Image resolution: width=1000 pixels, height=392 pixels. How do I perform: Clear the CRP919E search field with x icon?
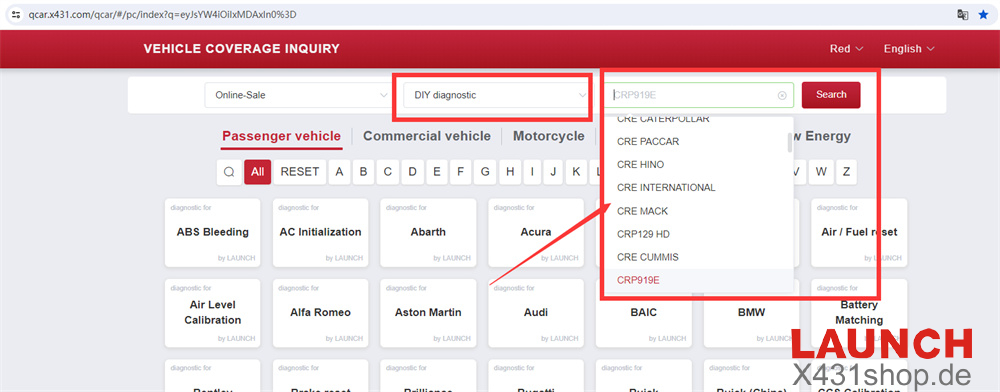pos(782,96)
